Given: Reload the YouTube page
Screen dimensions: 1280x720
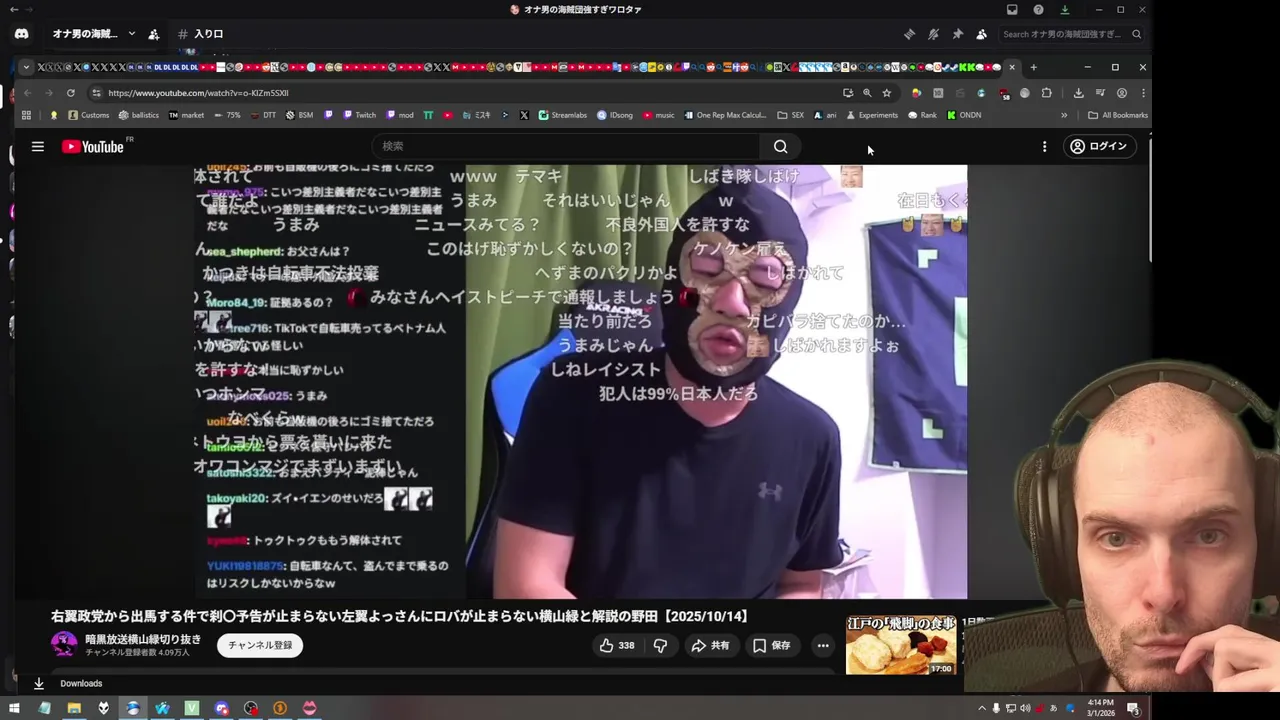Looking at the screenshot, I should [70, 93].
